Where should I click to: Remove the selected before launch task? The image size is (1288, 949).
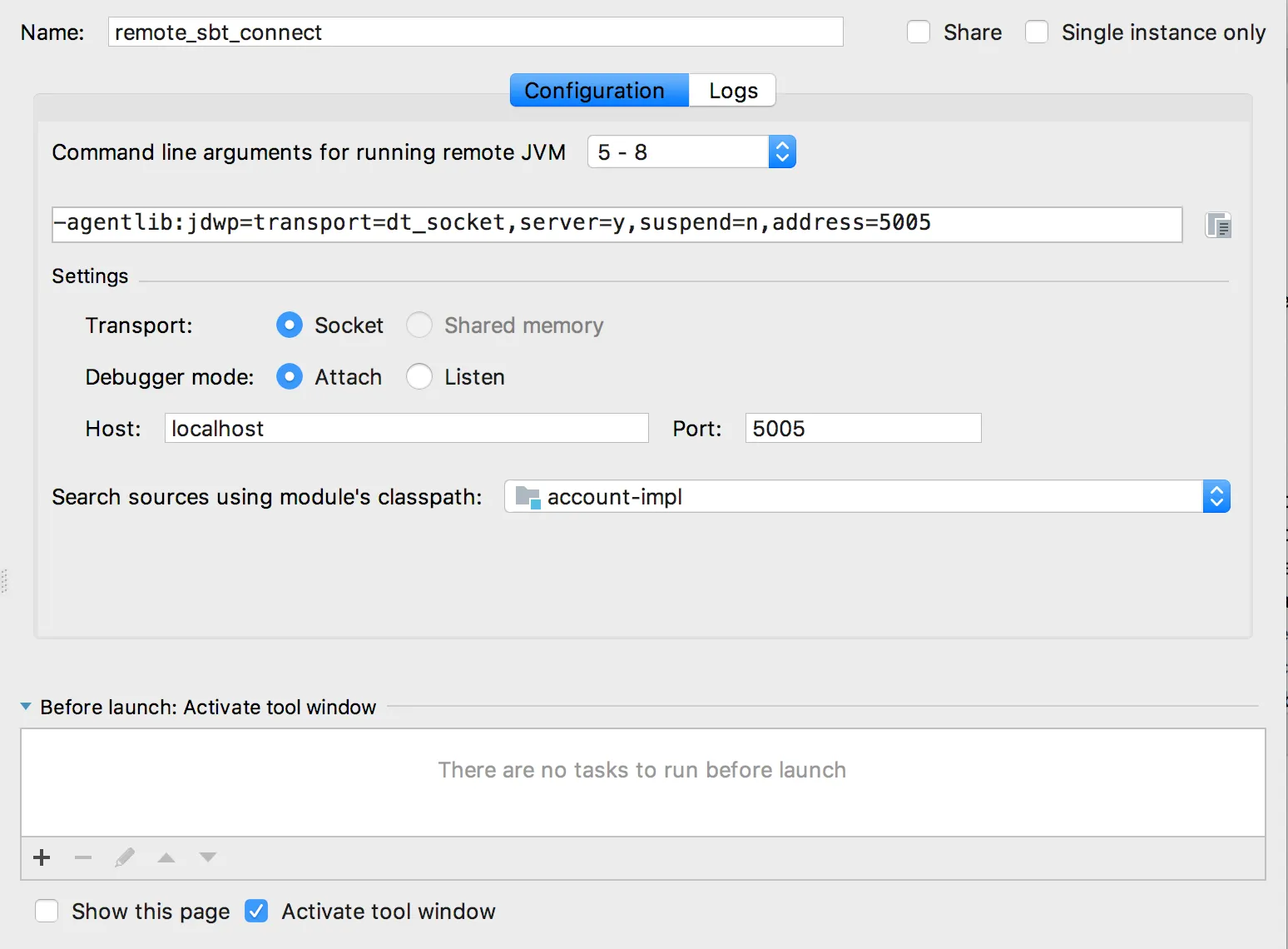coord(83,857)
